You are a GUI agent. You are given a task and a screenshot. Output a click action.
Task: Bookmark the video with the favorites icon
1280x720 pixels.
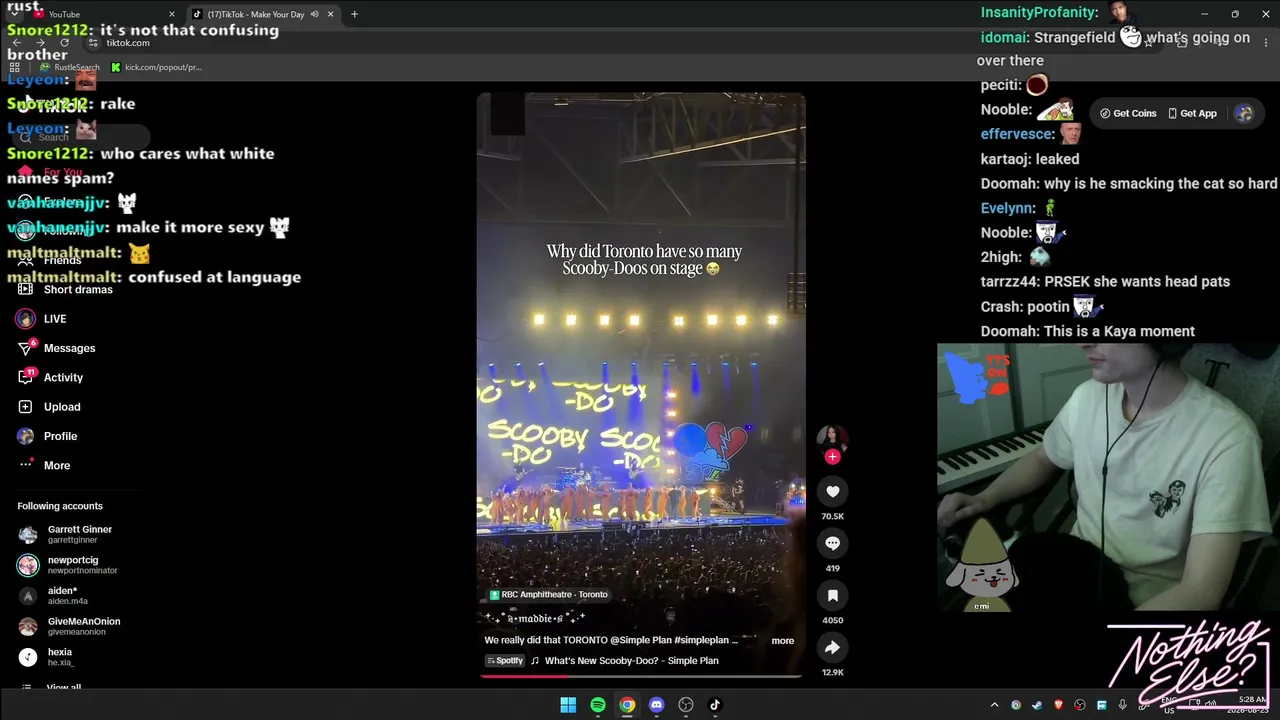832,595
